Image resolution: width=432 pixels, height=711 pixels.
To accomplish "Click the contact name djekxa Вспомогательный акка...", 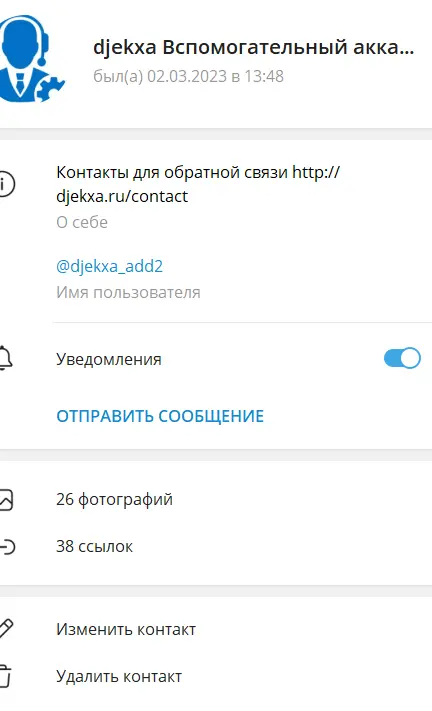I will tap(253, 47).
